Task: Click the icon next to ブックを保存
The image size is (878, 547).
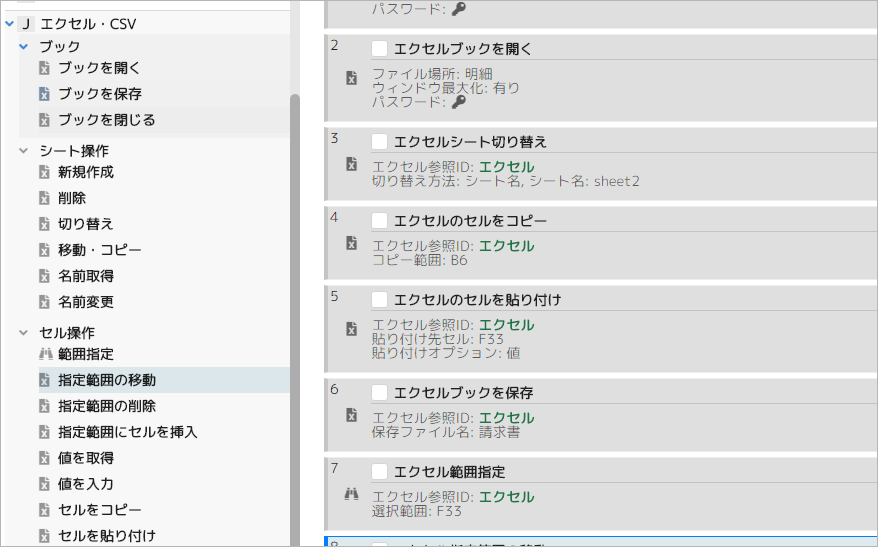Action: pos(44,94)
